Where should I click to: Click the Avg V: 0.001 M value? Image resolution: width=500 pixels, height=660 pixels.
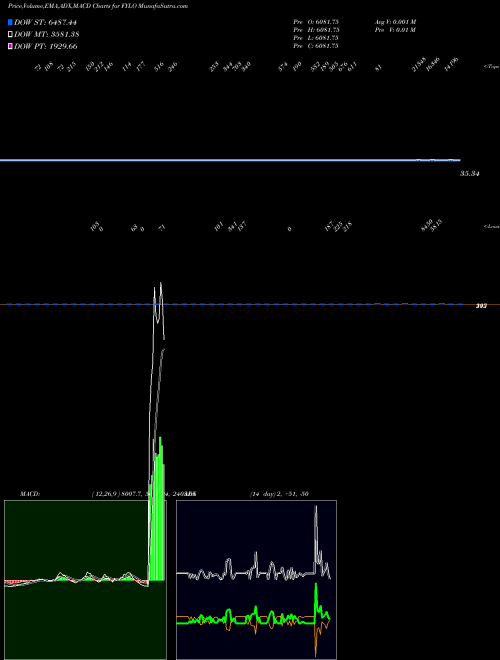396,22
